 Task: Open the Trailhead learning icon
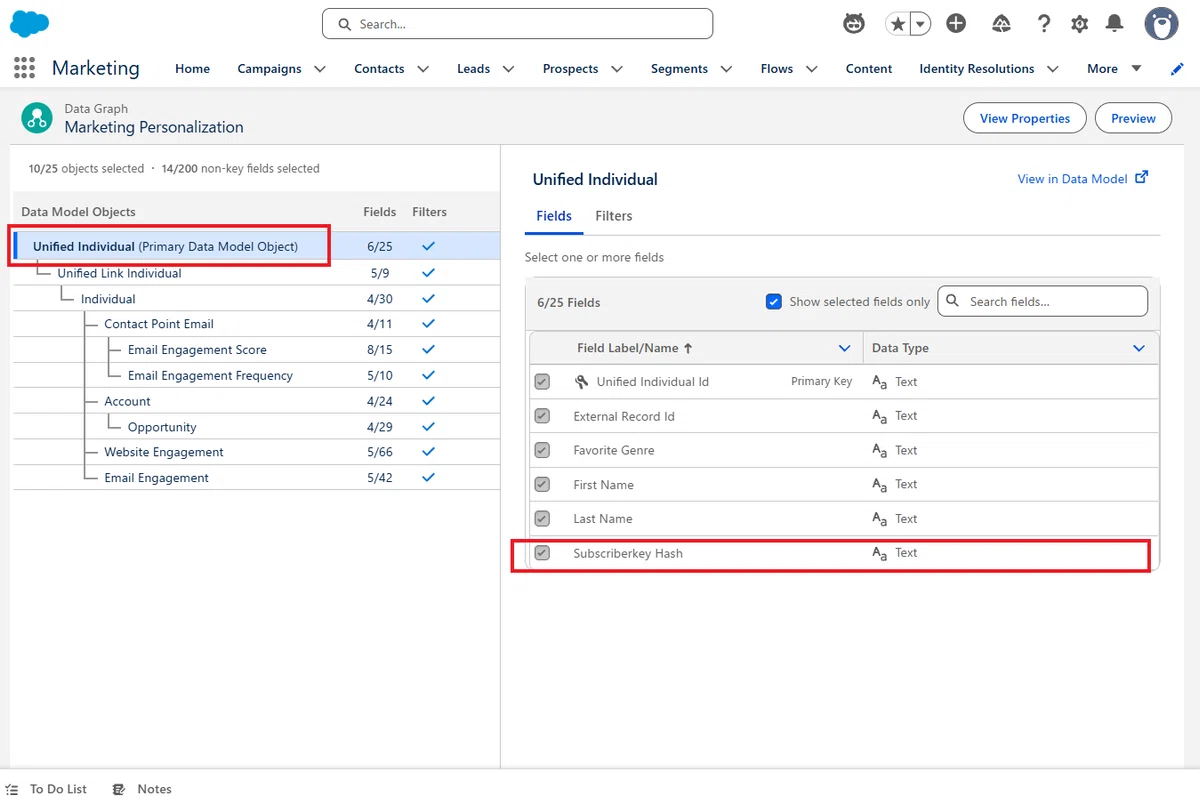click(x=1001, y=23)
